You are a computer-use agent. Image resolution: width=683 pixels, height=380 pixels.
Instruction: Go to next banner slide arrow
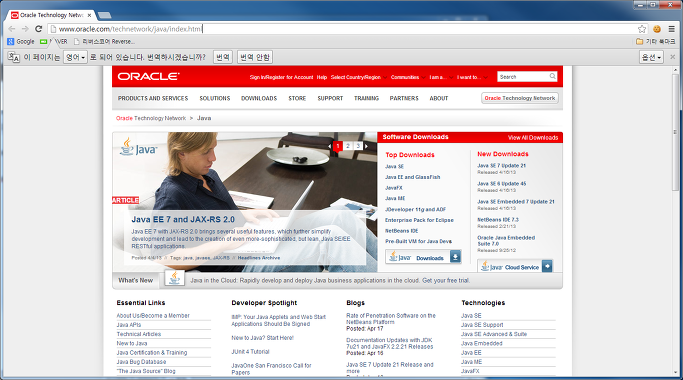coord(366,146)
